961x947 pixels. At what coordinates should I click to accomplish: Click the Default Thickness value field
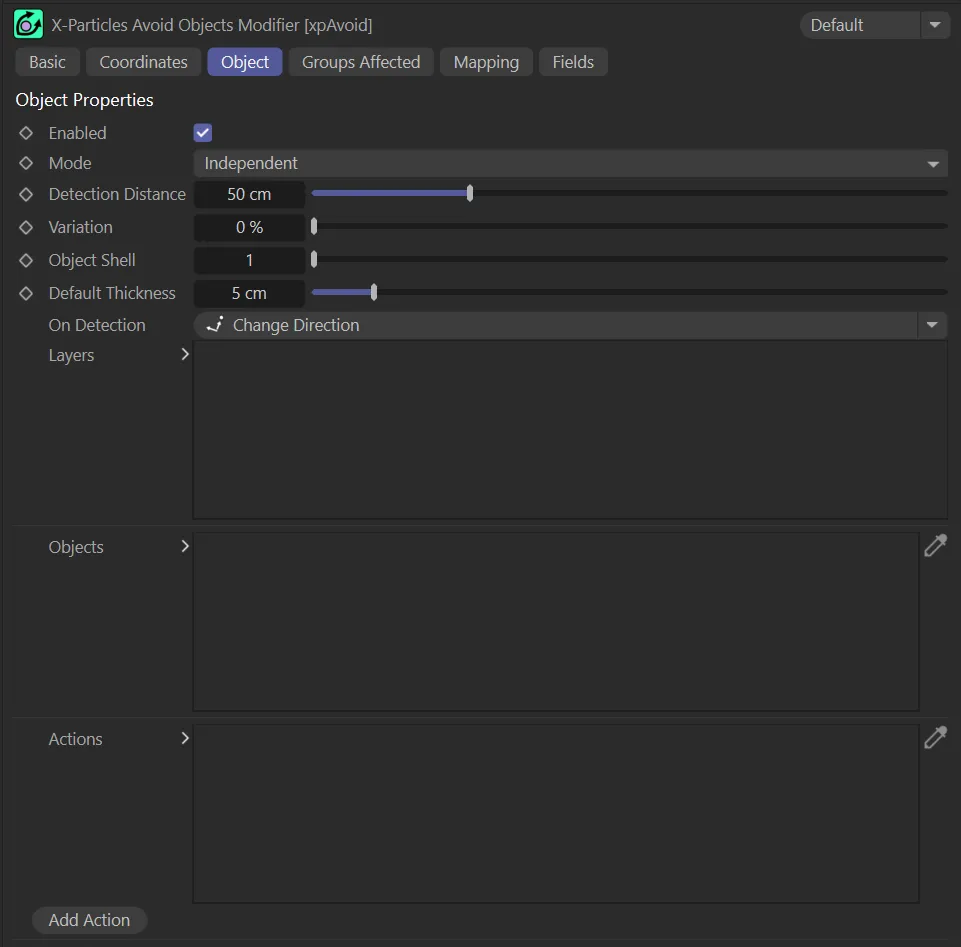249,293
